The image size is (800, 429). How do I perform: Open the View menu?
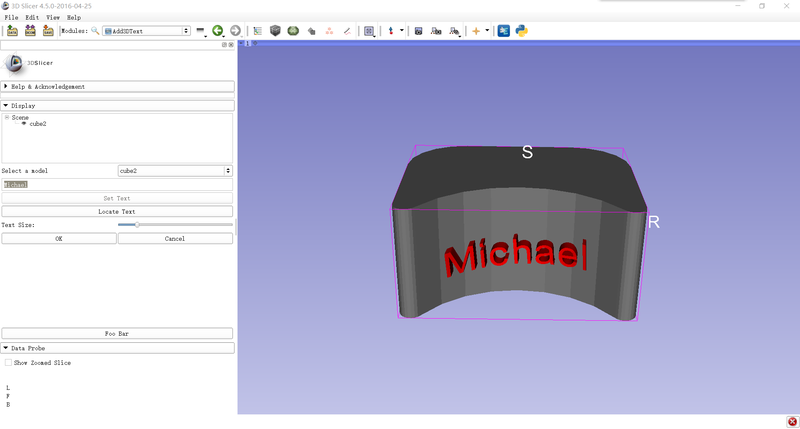click(x=52, y=18)
